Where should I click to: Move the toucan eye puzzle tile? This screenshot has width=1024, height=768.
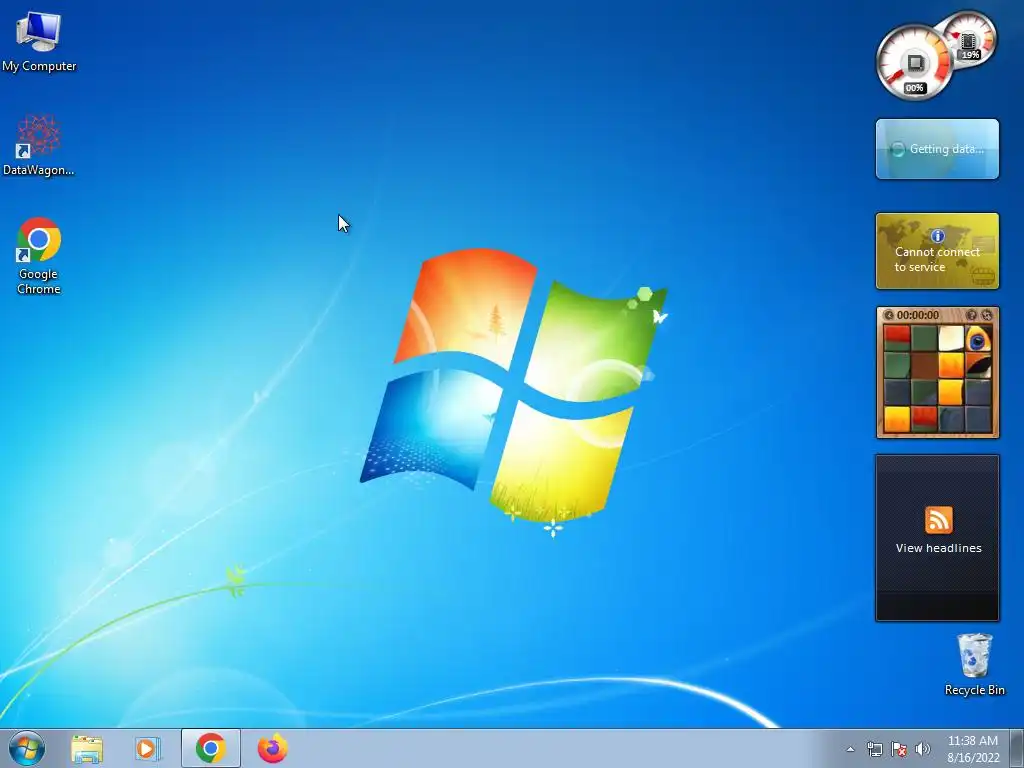(978, 339)
